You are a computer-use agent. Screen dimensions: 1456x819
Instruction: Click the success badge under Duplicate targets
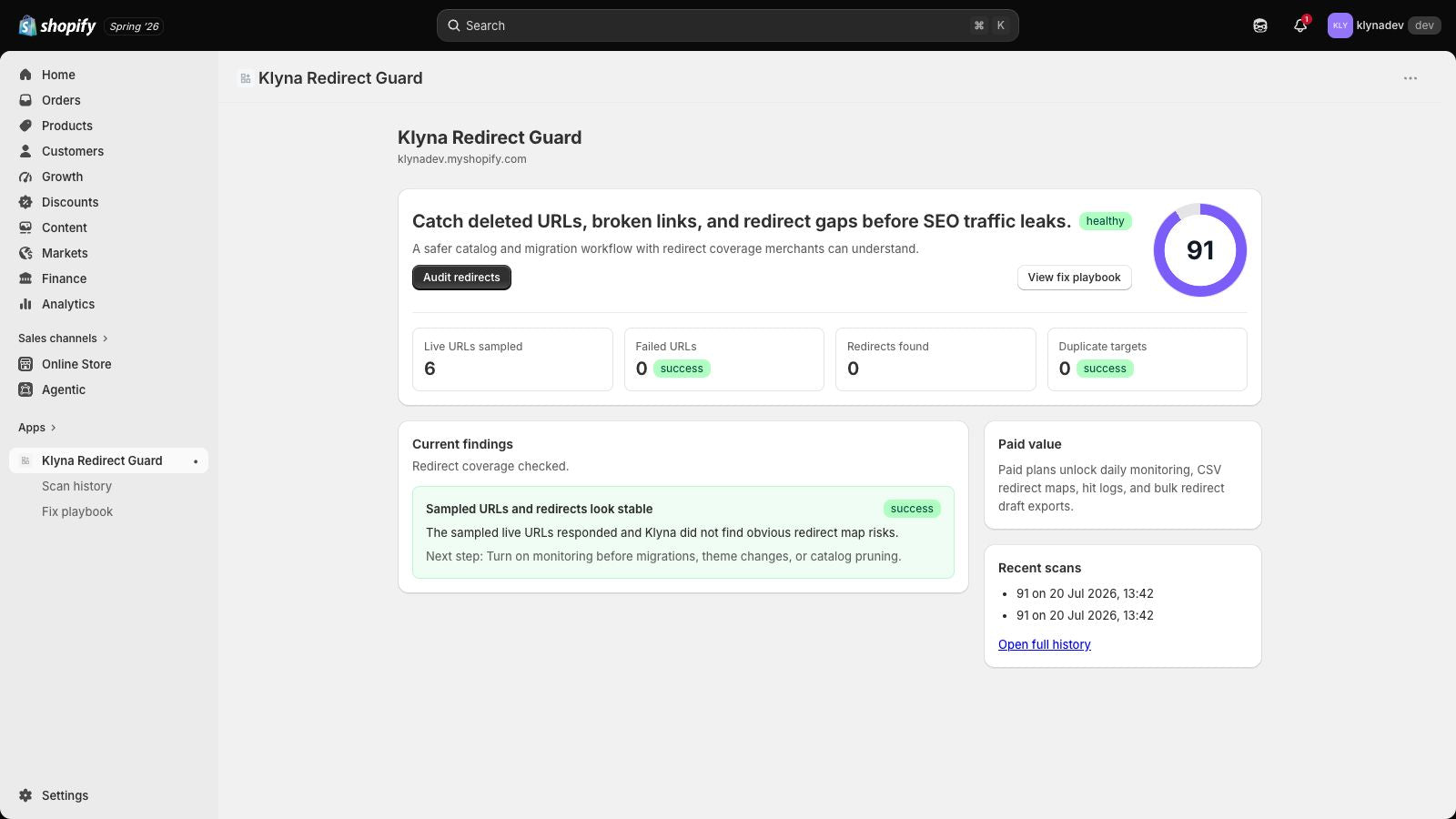pos(1105,369)
